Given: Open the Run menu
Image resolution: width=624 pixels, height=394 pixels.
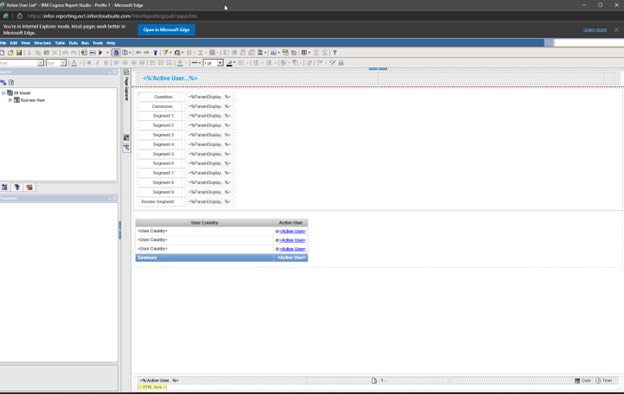Looking at the screenshot, I should (x=85, y=43).
